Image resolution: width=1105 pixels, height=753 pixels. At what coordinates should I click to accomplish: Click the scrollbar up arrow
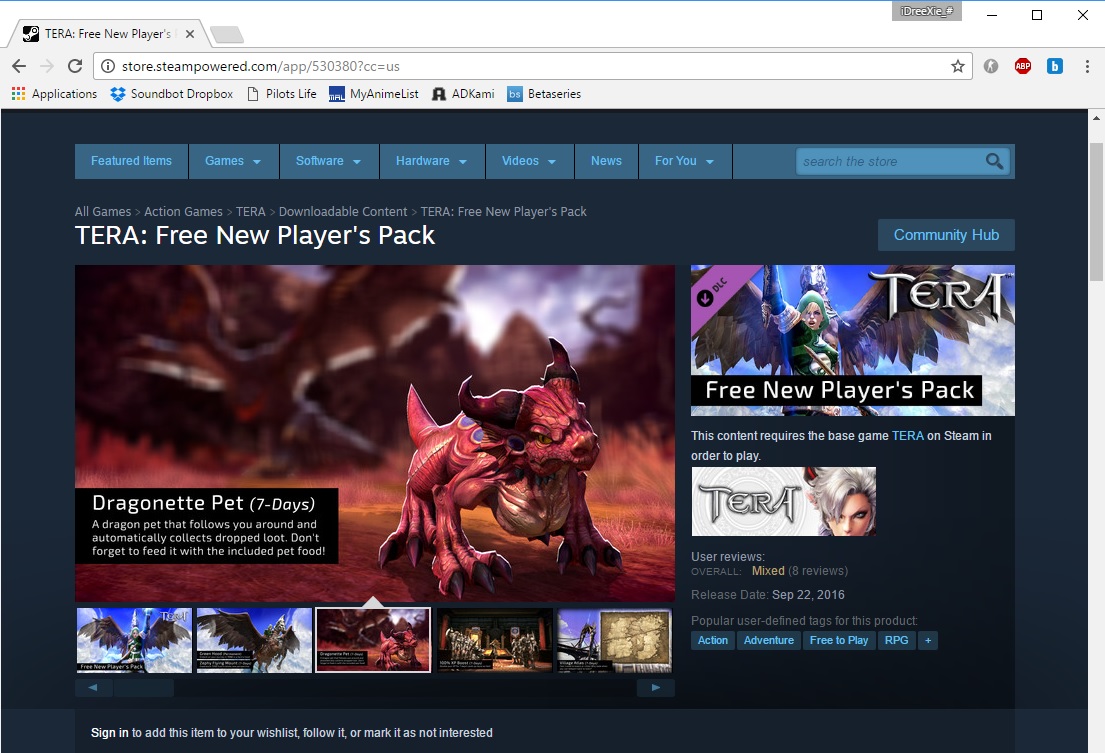point(1096,118)
